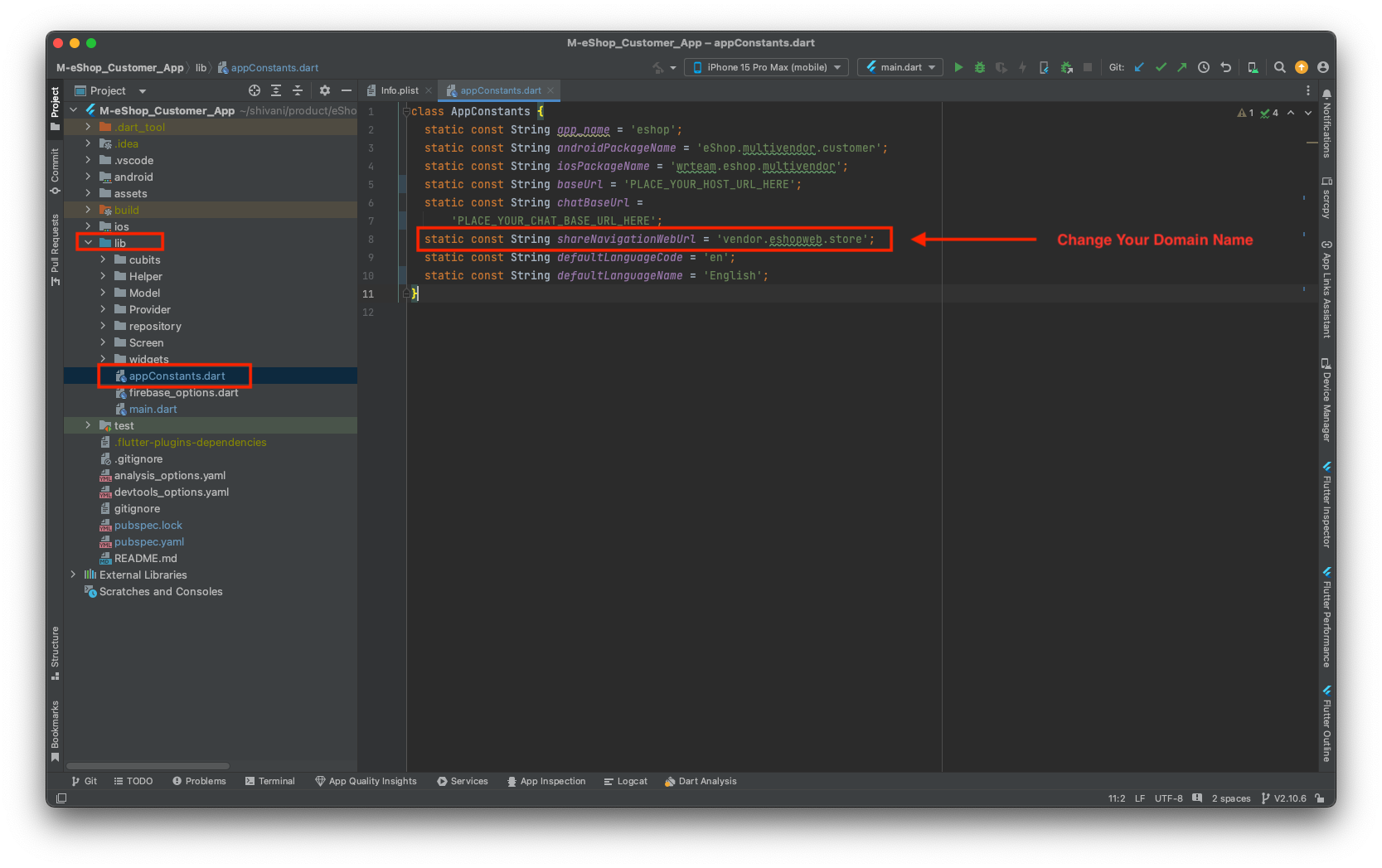Open the Problems tool window tab

click(199, 781)
